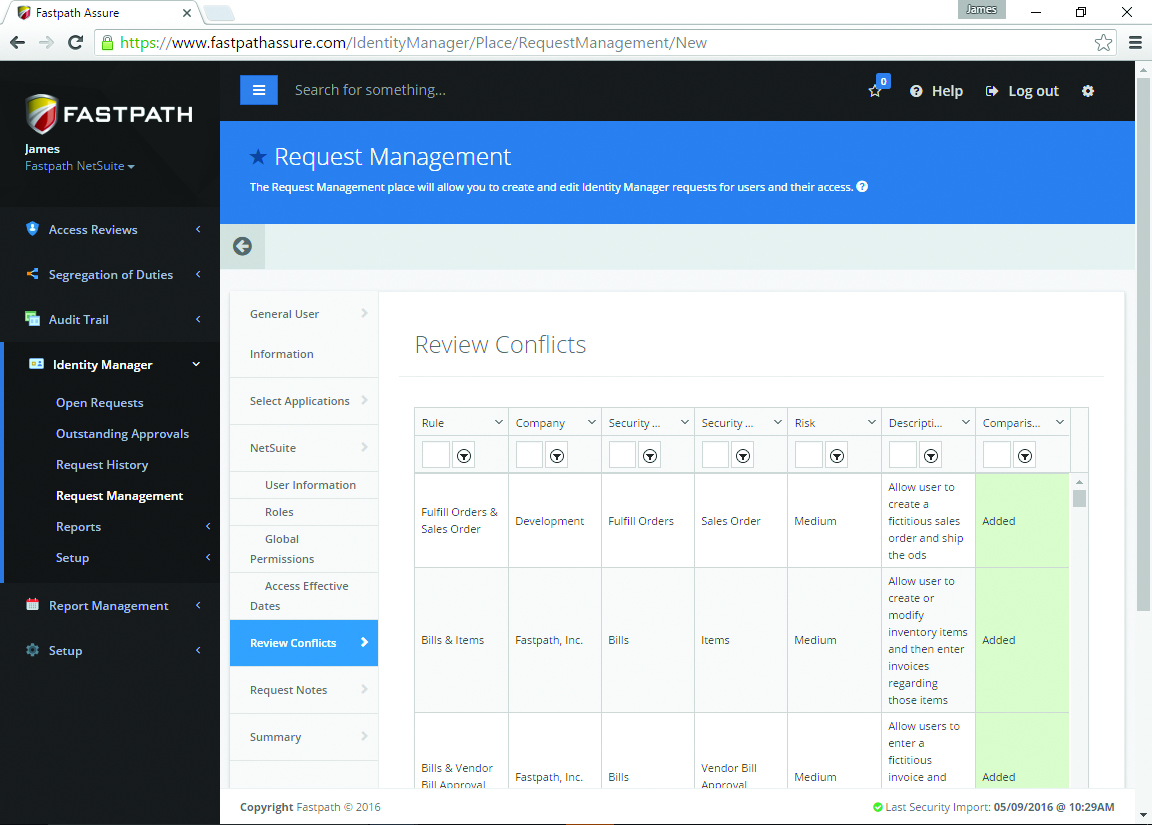This screenshot has height=825, width=1152.
Task: Select the Global Permissions sub-step
Action: point(304,549)
